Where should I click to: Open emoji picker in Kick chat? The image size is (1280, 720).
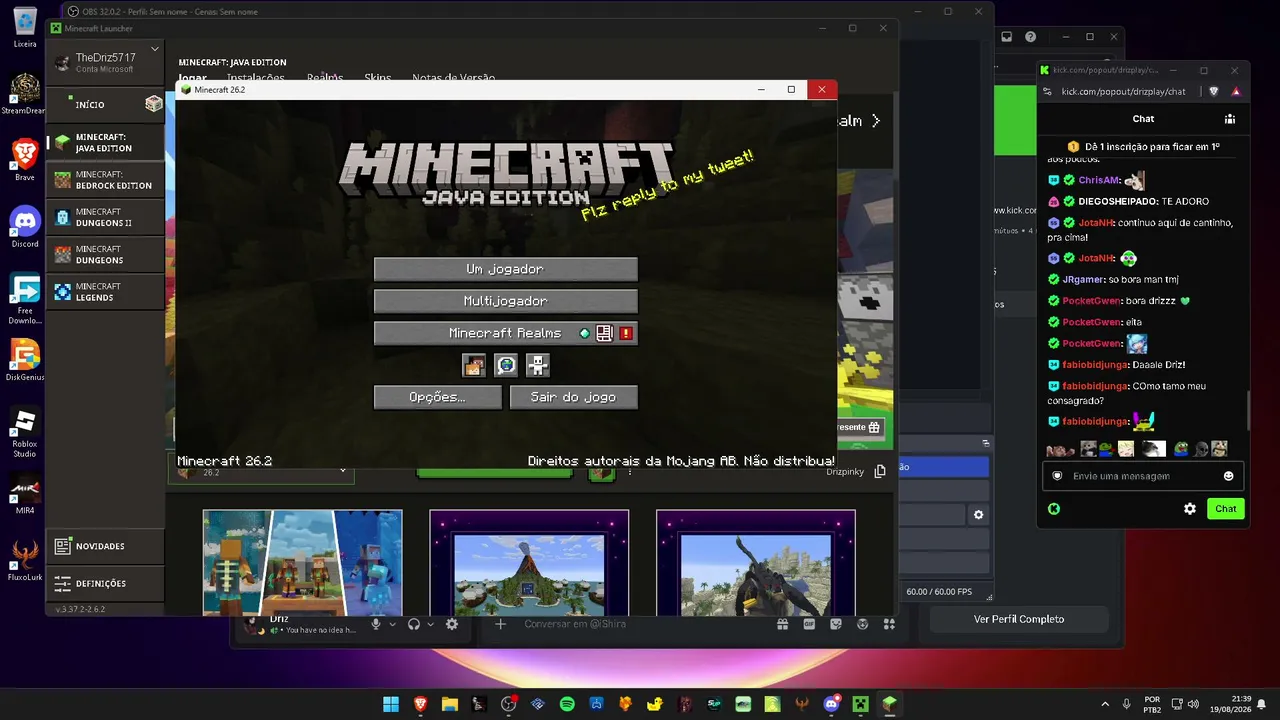click(1229, 476)
